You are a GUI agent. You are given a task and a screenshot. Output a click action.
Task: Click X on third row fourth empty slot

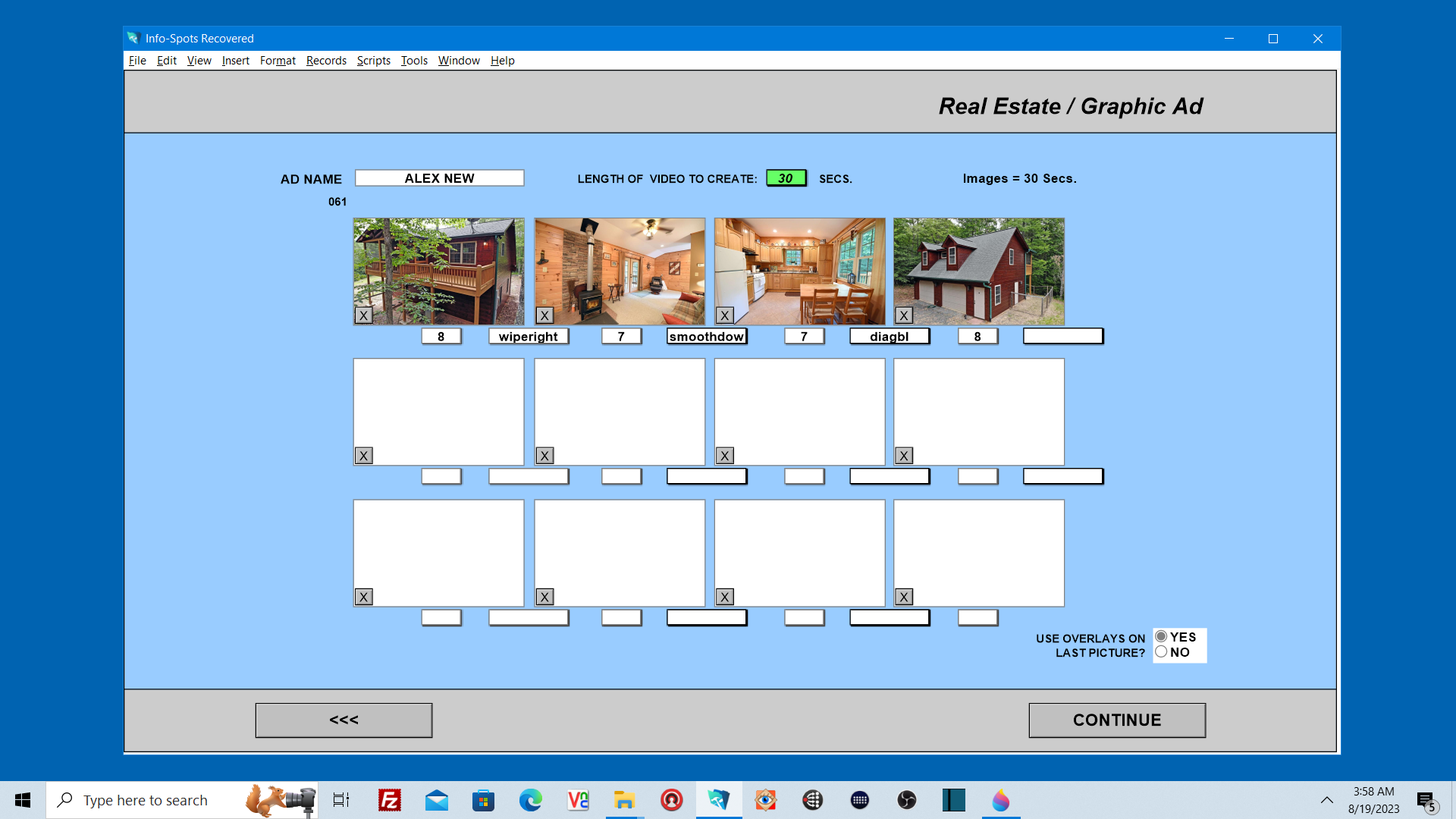tap(904, 597)
